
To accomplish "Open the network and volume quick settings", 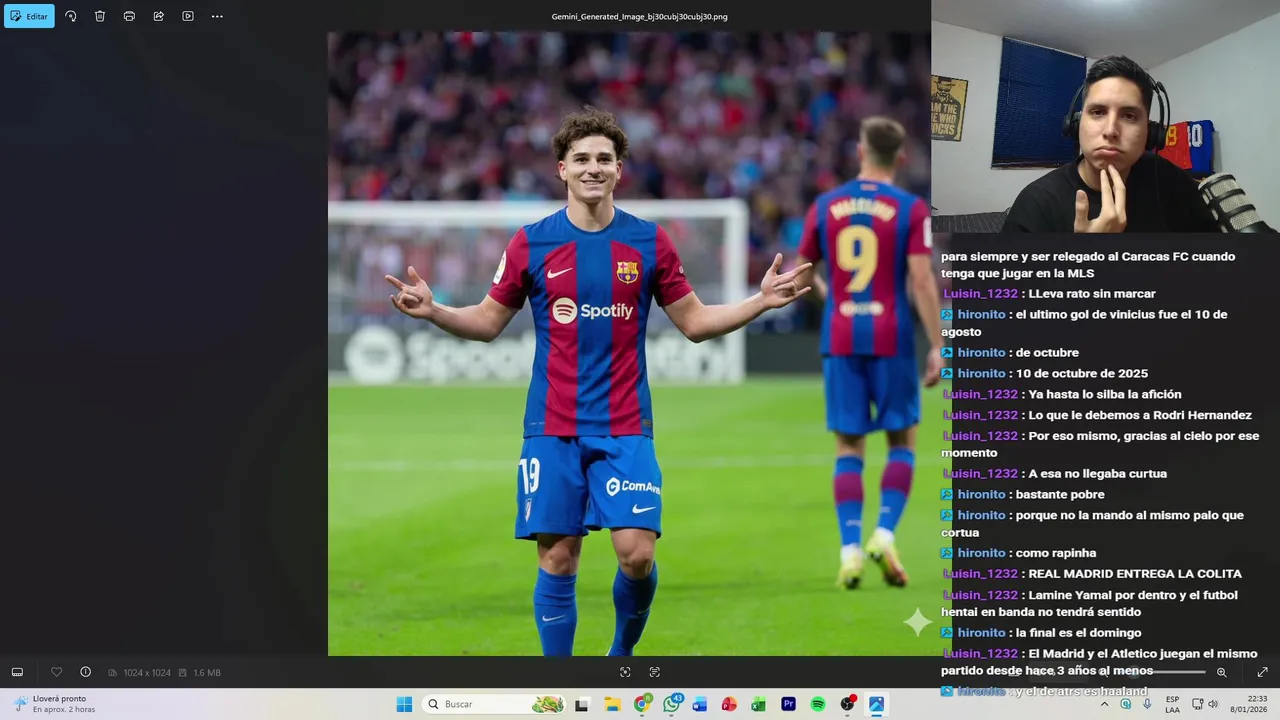I will pyautogui.click(x=1205, y=704).
